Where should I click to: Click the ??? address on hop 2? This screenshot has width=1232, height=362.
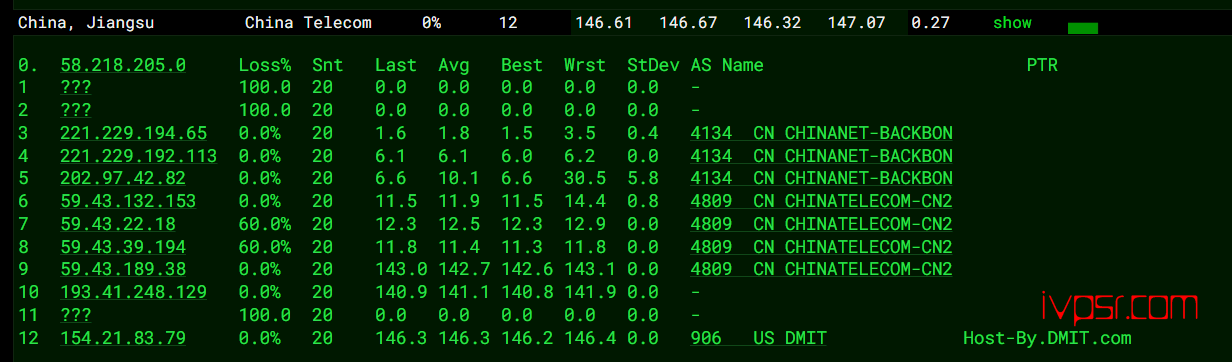pyautogui.click(x=76, y=110)
